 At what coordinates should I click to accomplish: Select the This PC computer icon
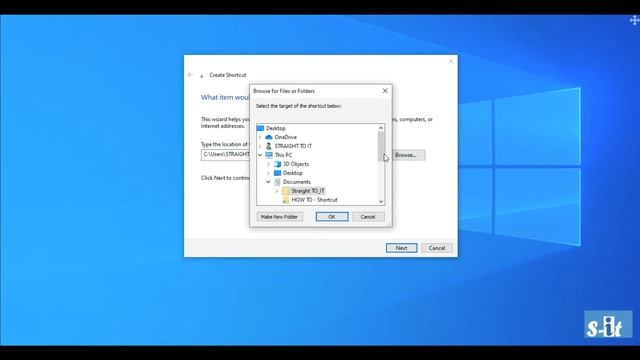(x=269, y=155)
